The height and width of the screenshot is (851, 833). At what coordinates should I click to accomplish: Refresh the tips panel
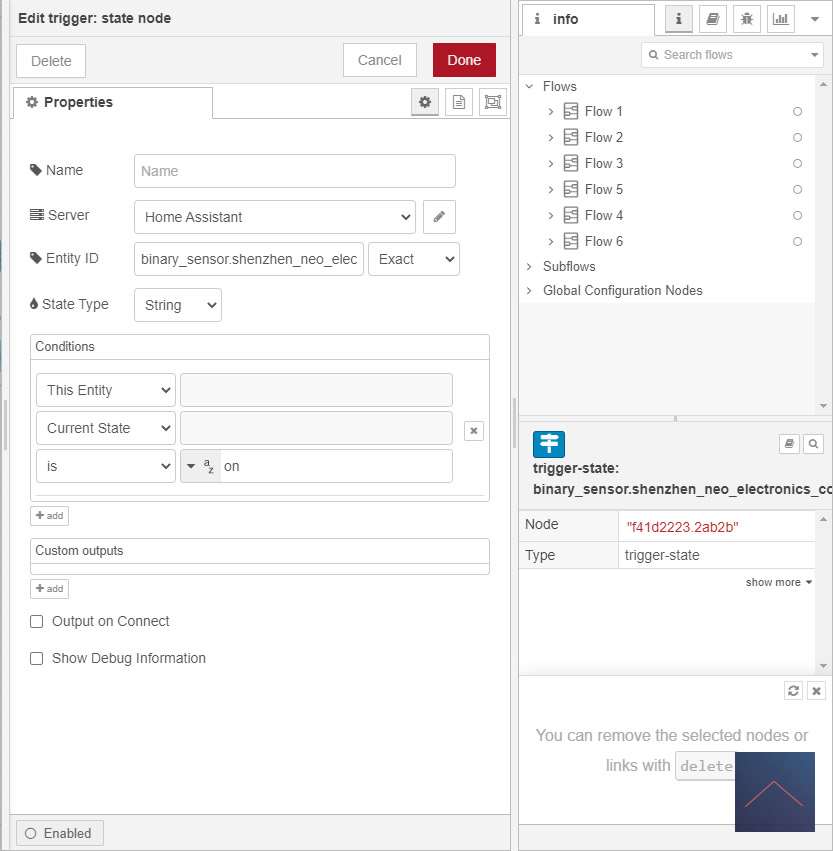(793, 691)
